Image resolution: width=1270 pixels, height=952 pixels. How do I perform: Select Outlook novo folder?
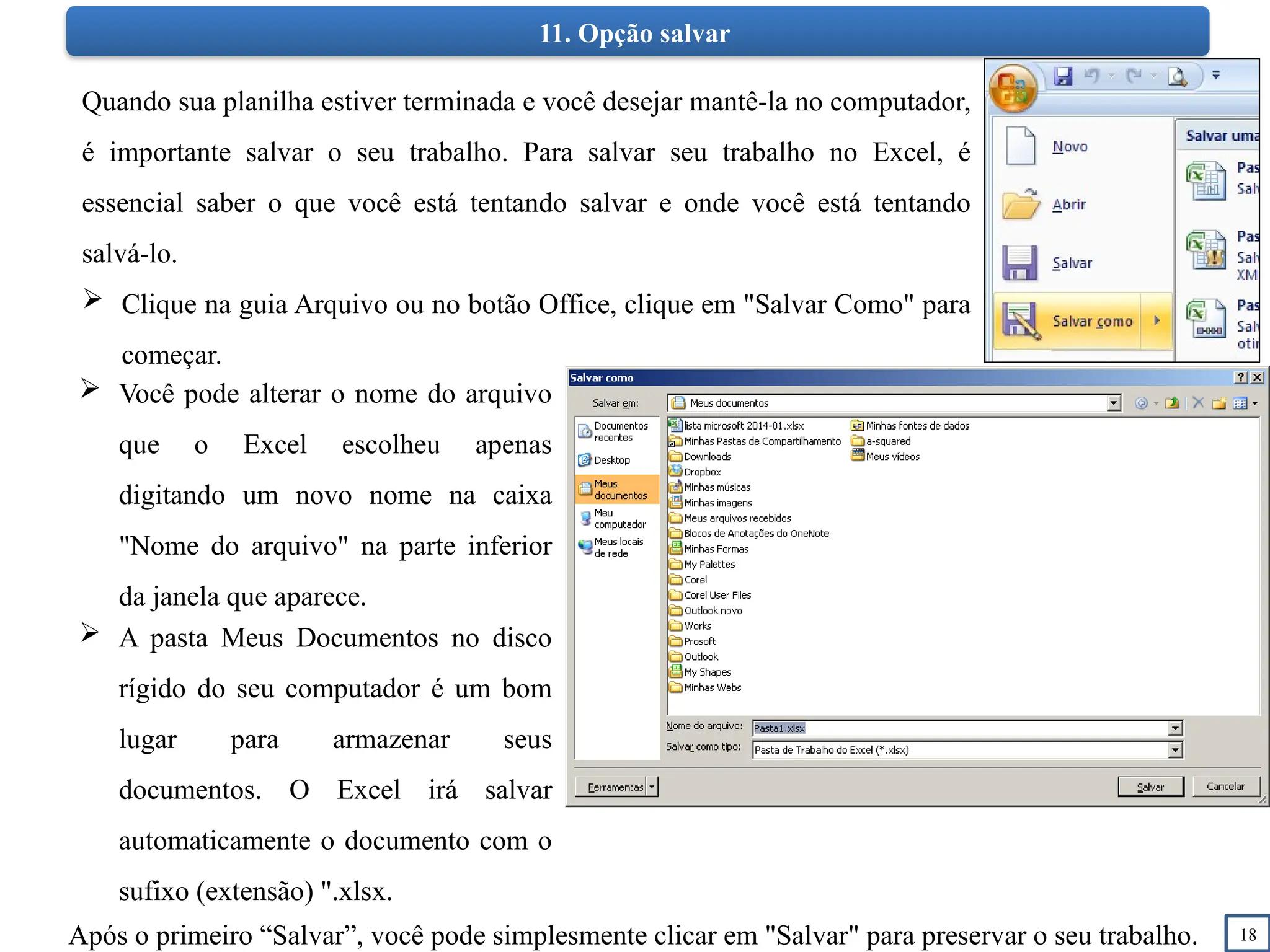pyautogui.click(x=706, y=610)
